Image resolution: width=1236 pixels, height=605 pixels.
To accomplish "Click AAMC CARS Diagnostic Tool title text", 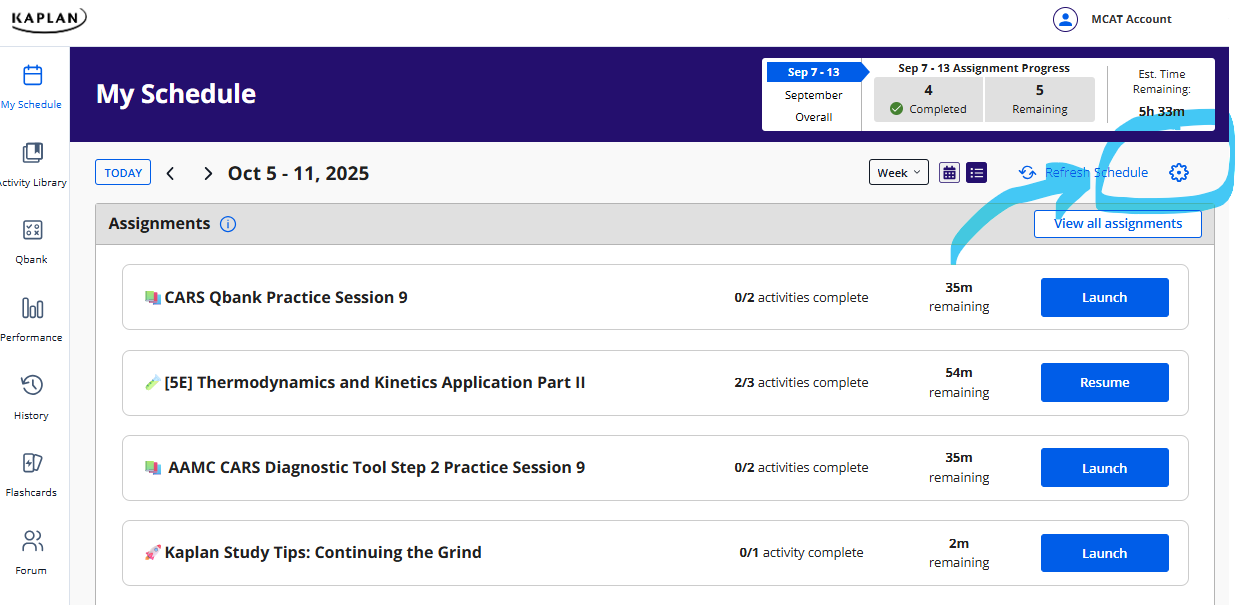I will coord(377,467).
